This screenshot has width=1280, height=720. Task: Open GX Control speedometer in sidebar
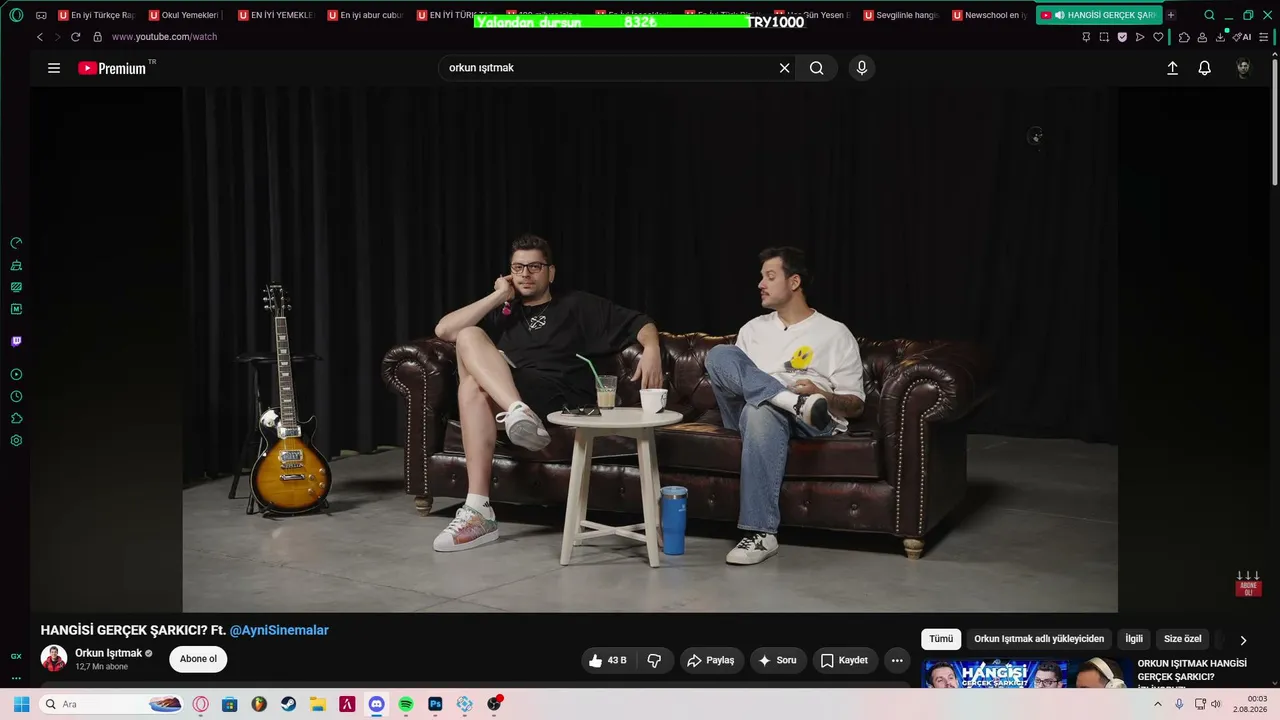[x=16, y=243]
